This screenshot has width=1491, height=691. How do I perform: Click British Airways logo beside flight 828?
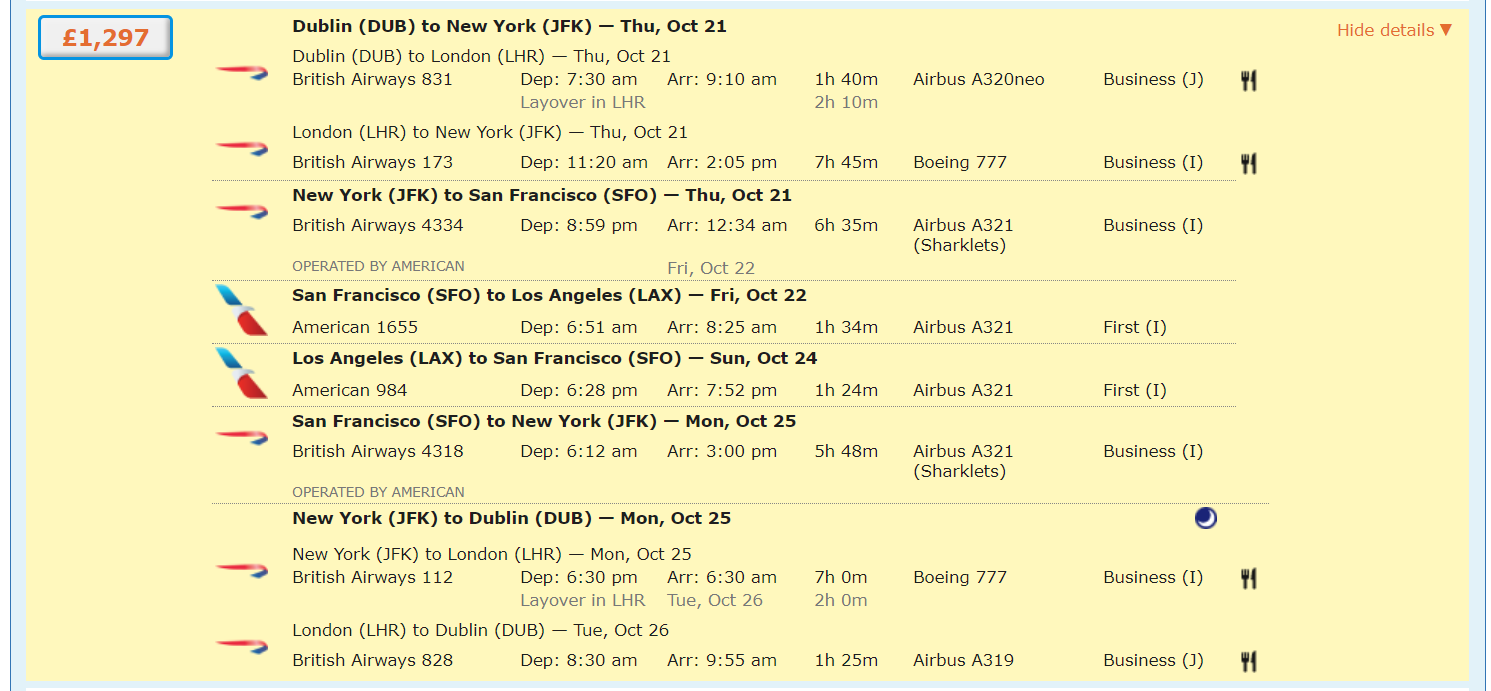(x=242, y=645)
